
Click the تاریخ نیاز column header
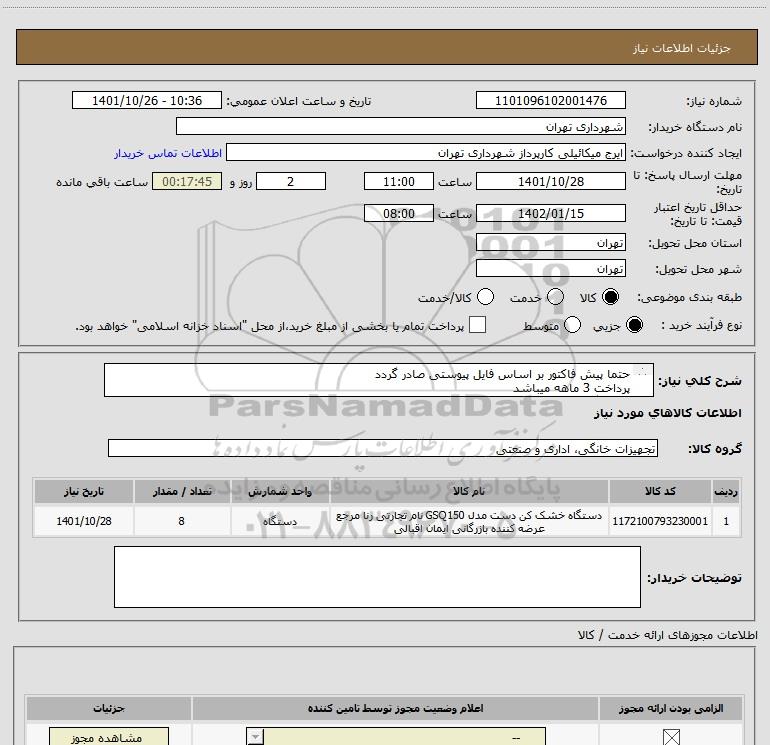click(x=83, y=491)
